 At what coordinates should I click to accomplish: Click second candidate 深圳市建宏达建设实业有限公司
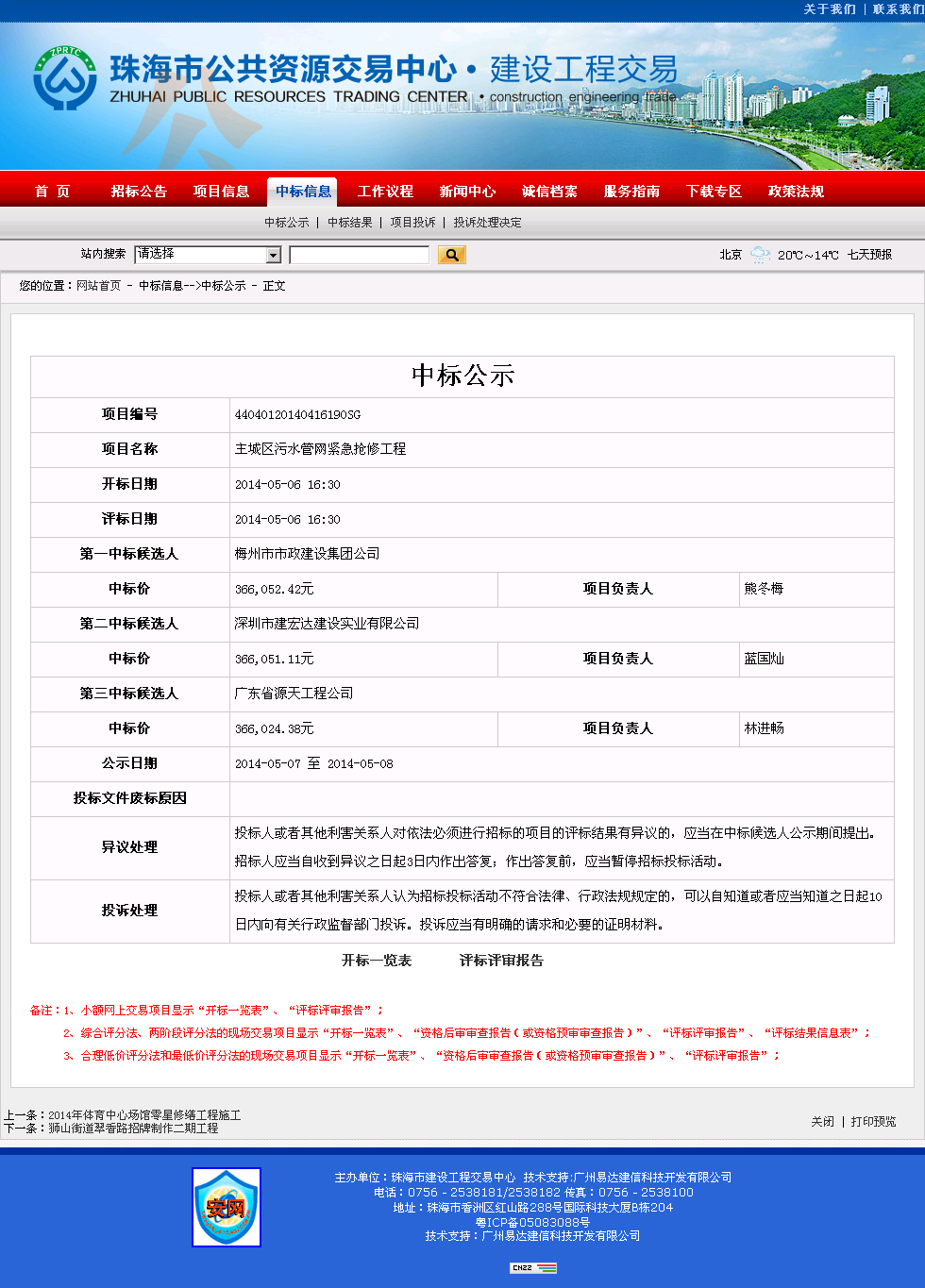[x=327, y=624]
